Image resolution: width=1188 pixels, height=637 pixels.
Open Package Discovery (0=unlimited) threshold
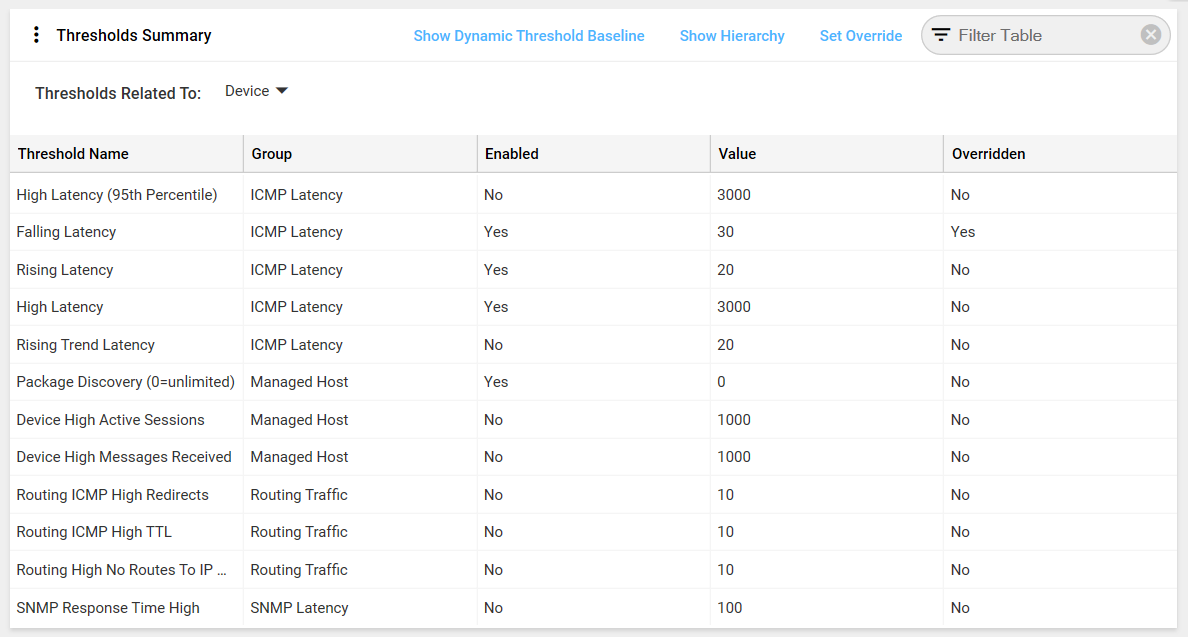coord(124,382)
